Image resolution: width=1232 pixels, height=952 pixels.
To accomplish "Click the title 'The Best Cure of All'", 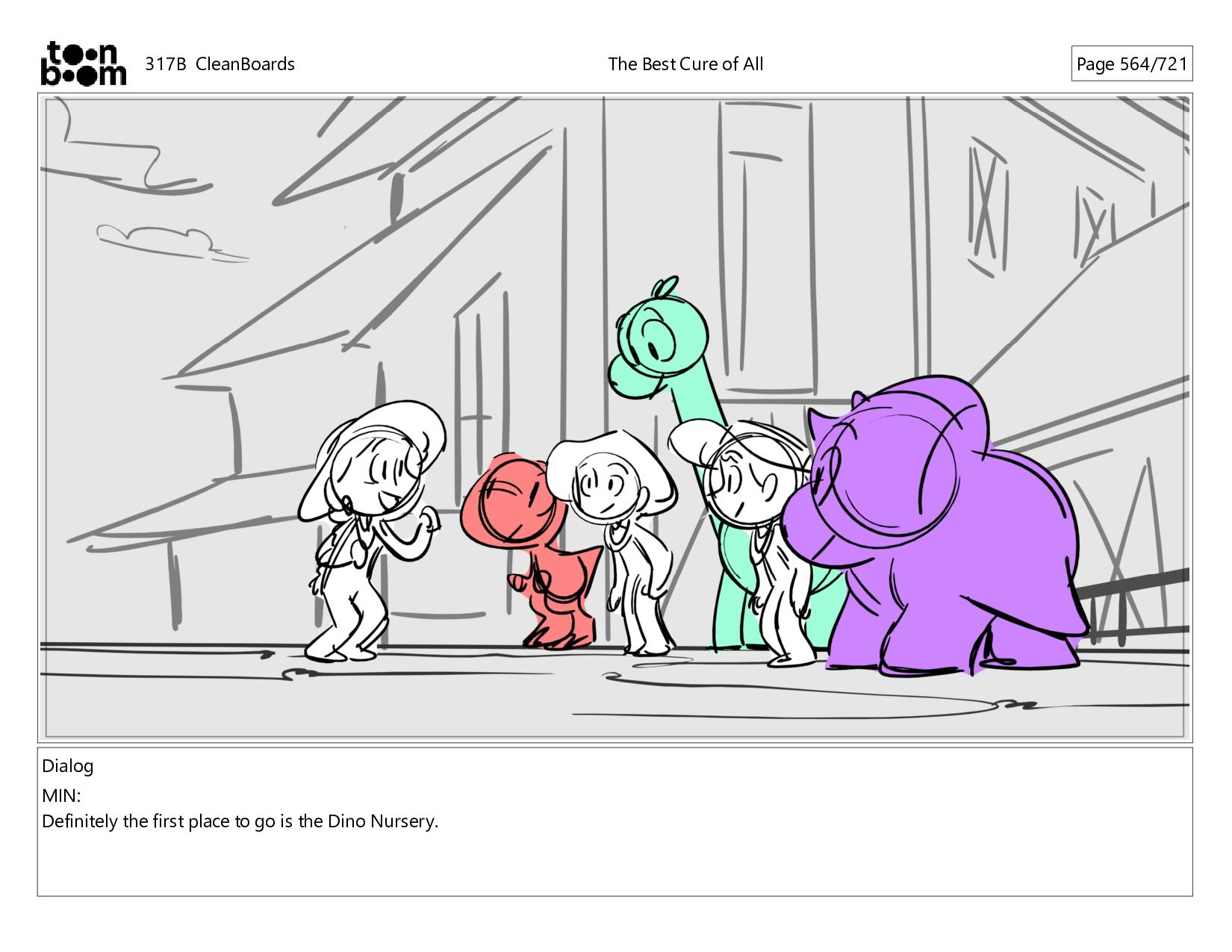I will tap(685, 64).
